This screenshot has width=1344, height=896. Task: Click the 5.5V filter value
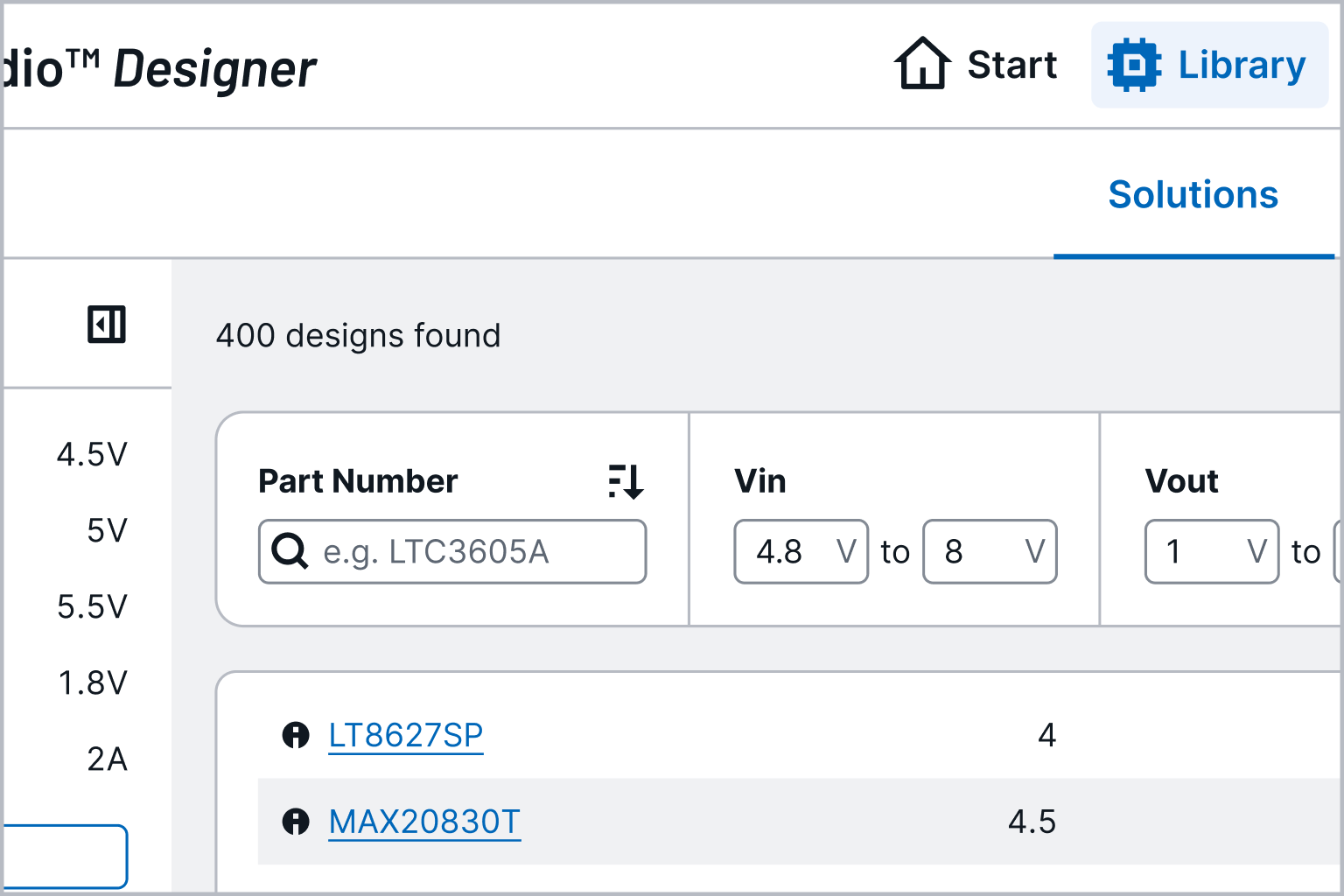[x=93, y=606]
